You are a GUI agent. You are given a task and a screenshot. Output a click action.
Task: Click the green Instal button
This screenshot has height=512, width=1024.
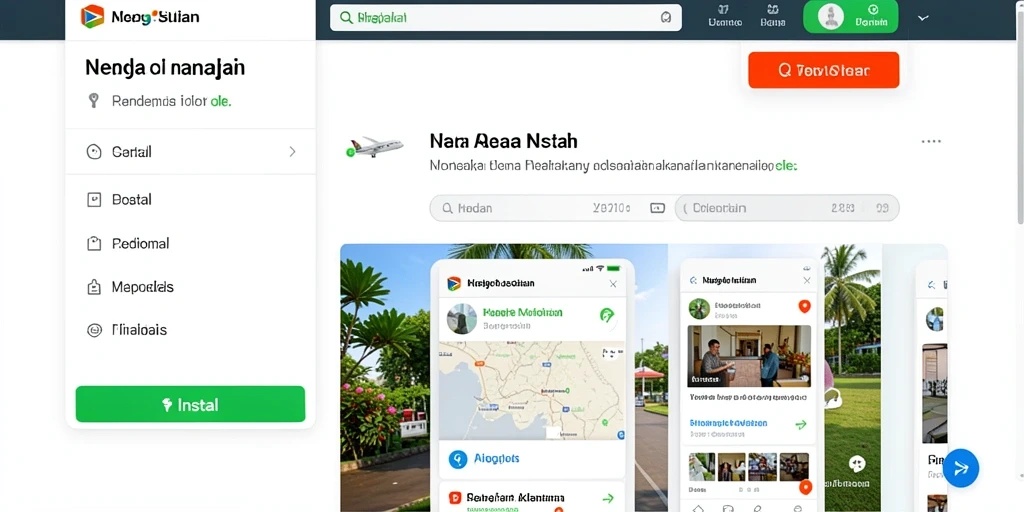click(190, 404)
